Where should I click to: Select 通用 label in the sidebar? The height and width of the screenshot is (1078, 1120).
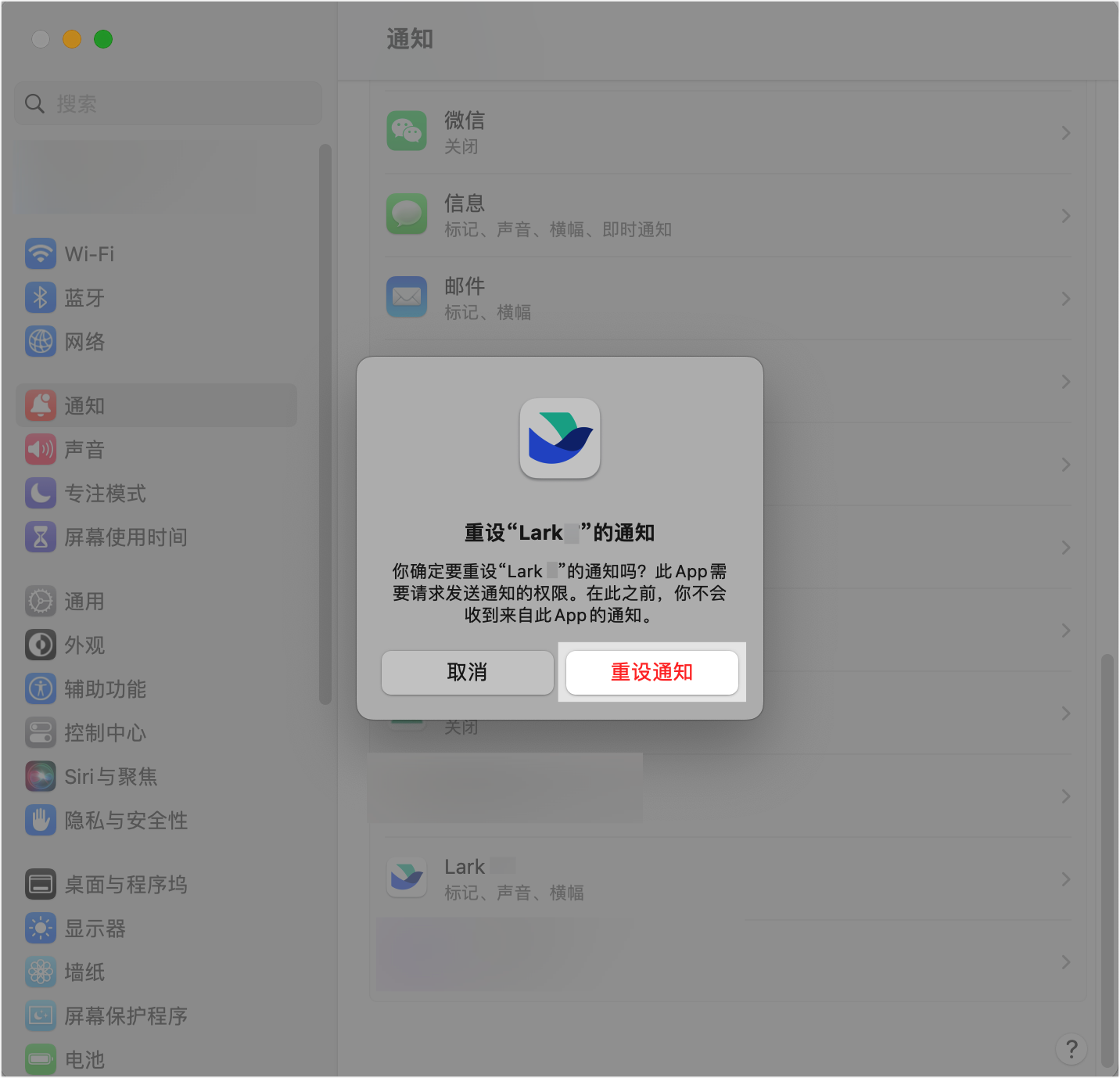click(84, 602)
